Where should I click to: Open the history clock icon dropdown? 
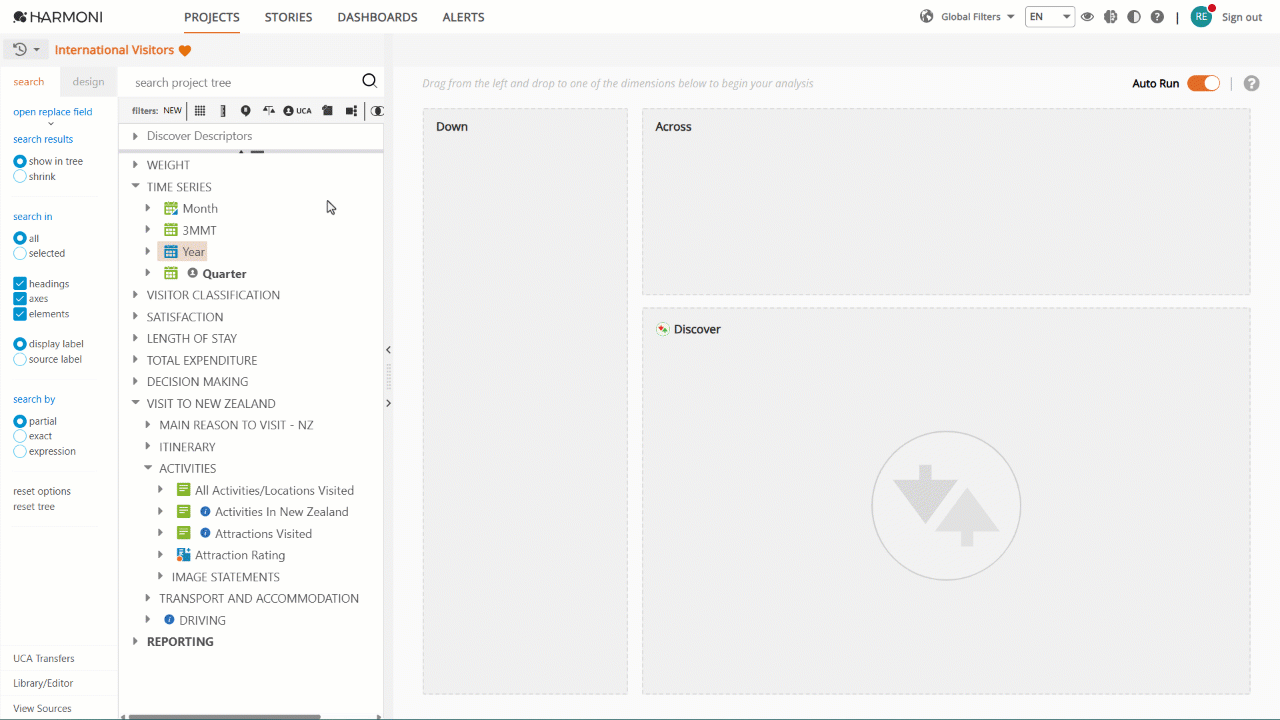(x=25, y=49)
